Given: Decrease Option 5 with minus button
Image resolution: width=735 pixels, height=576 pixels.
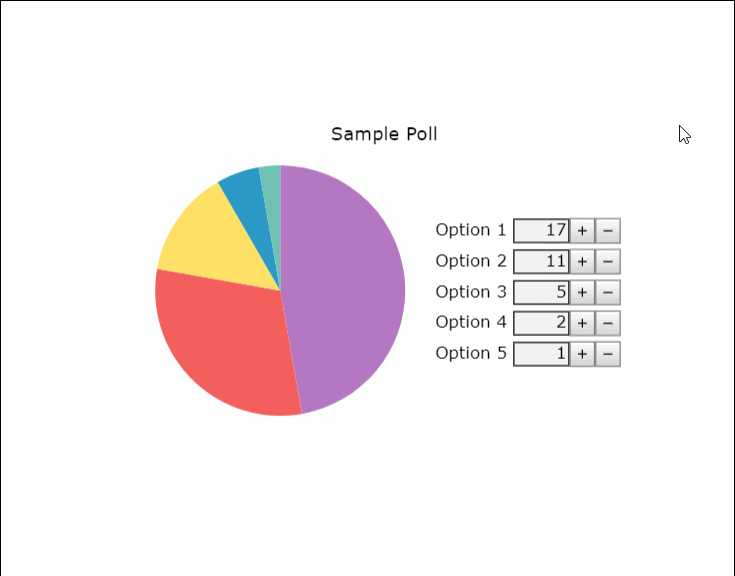Looking at the screenshot, I should click(x=608, y=354).
